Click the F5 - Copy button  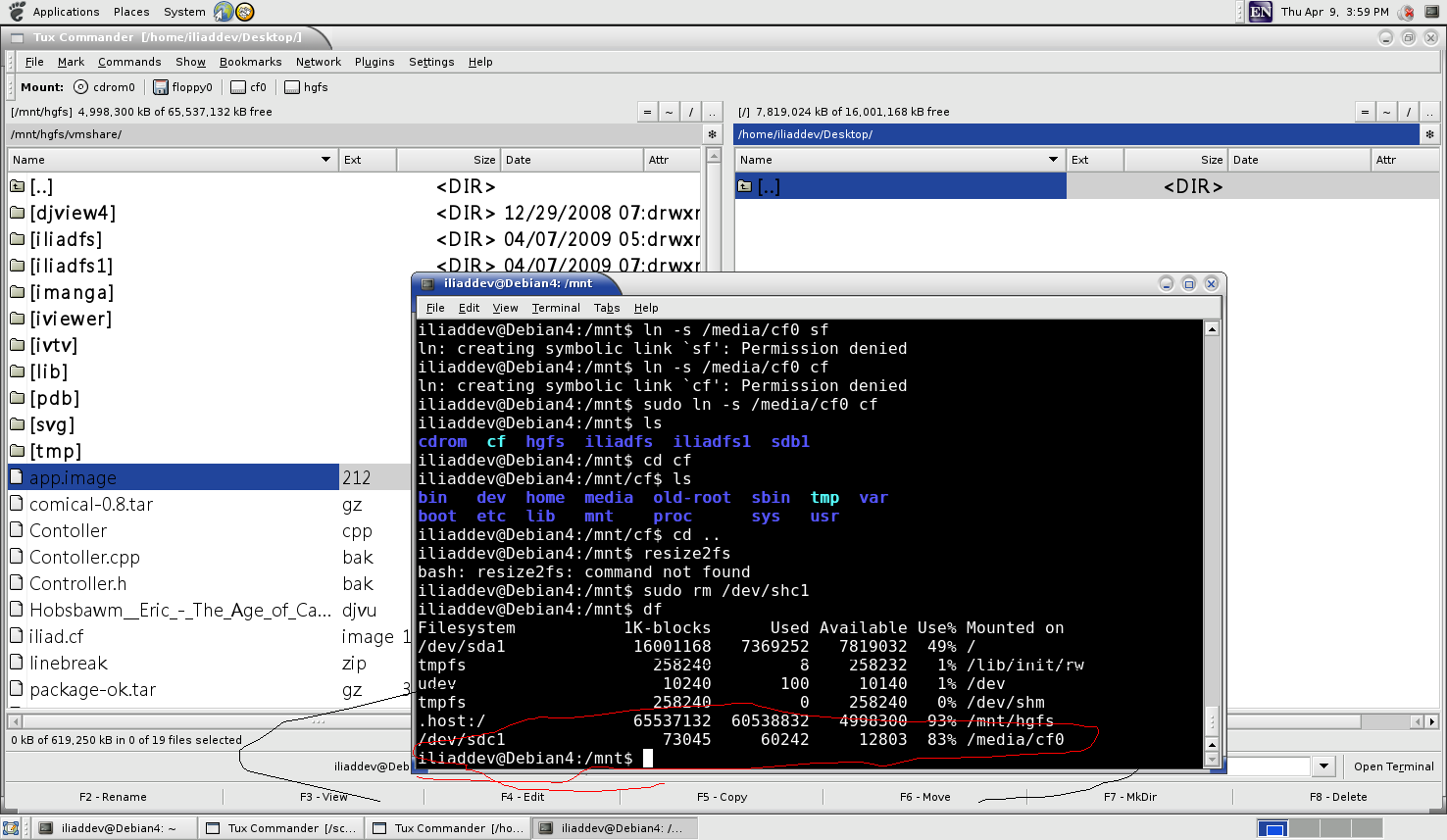tap(722, 797)
